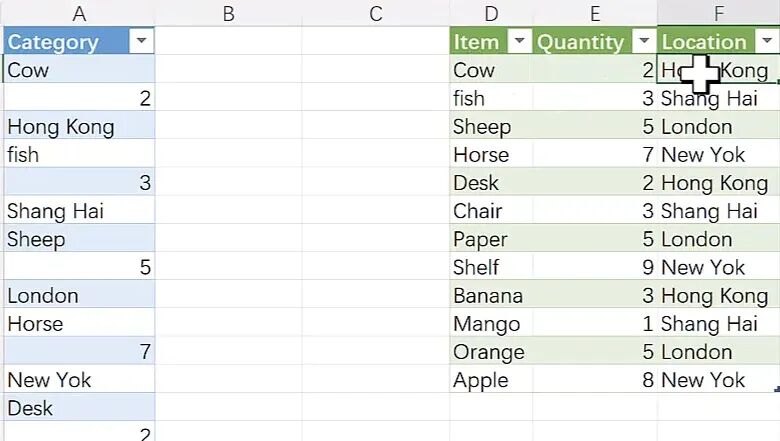Viewport: 780px width, 441px height.
Task: Click the London cell in the Paper row
Action: 710,240
